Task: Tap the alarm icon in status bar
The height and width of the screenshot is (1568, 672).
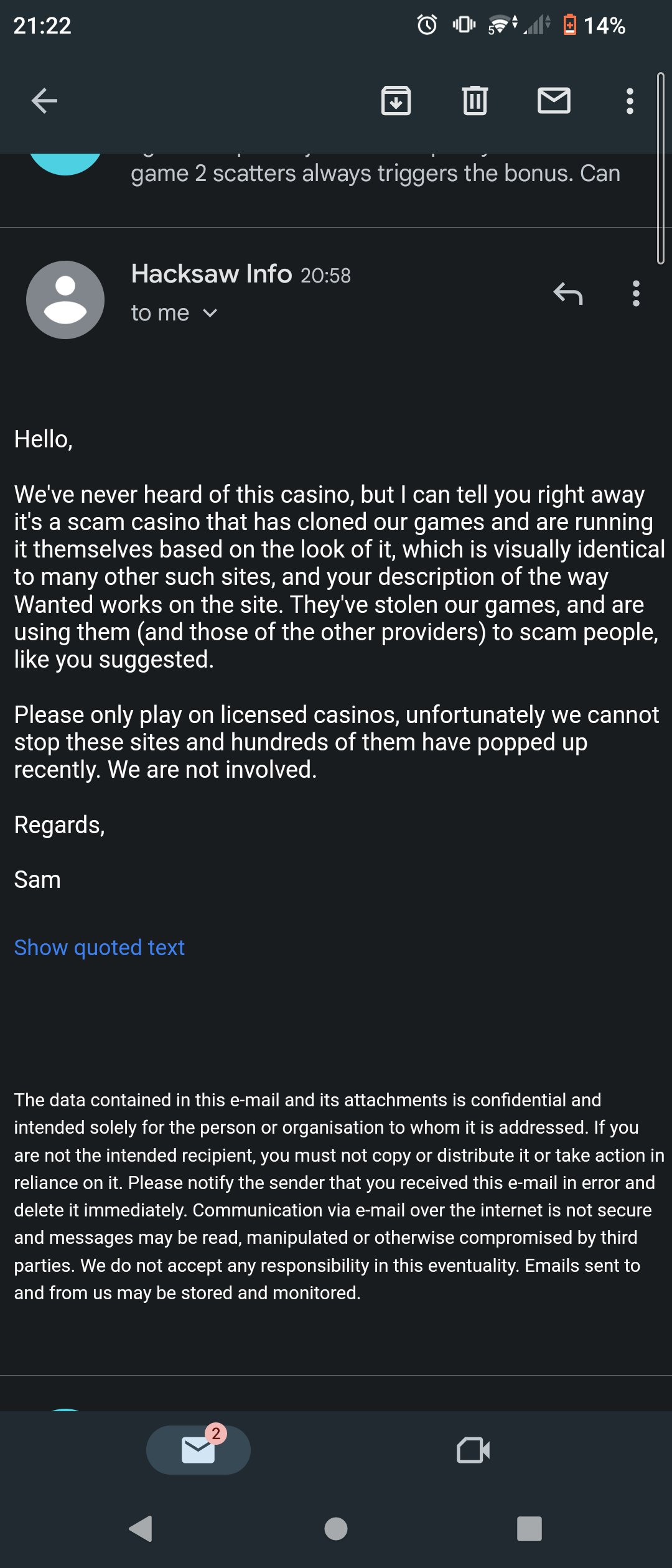Action: [x=427, y=25]
